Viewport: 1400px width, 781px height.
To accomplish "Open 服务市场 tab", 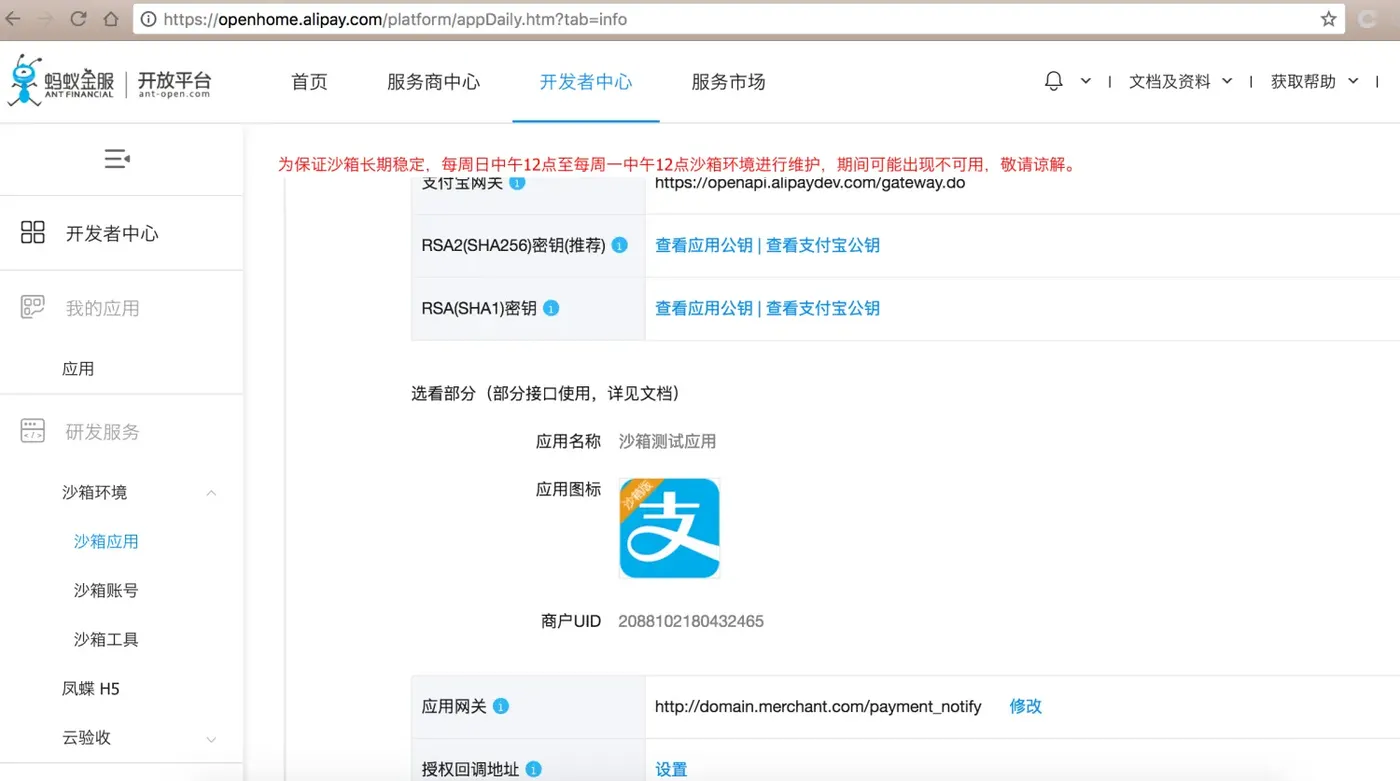I will click(x=728, y=82).
